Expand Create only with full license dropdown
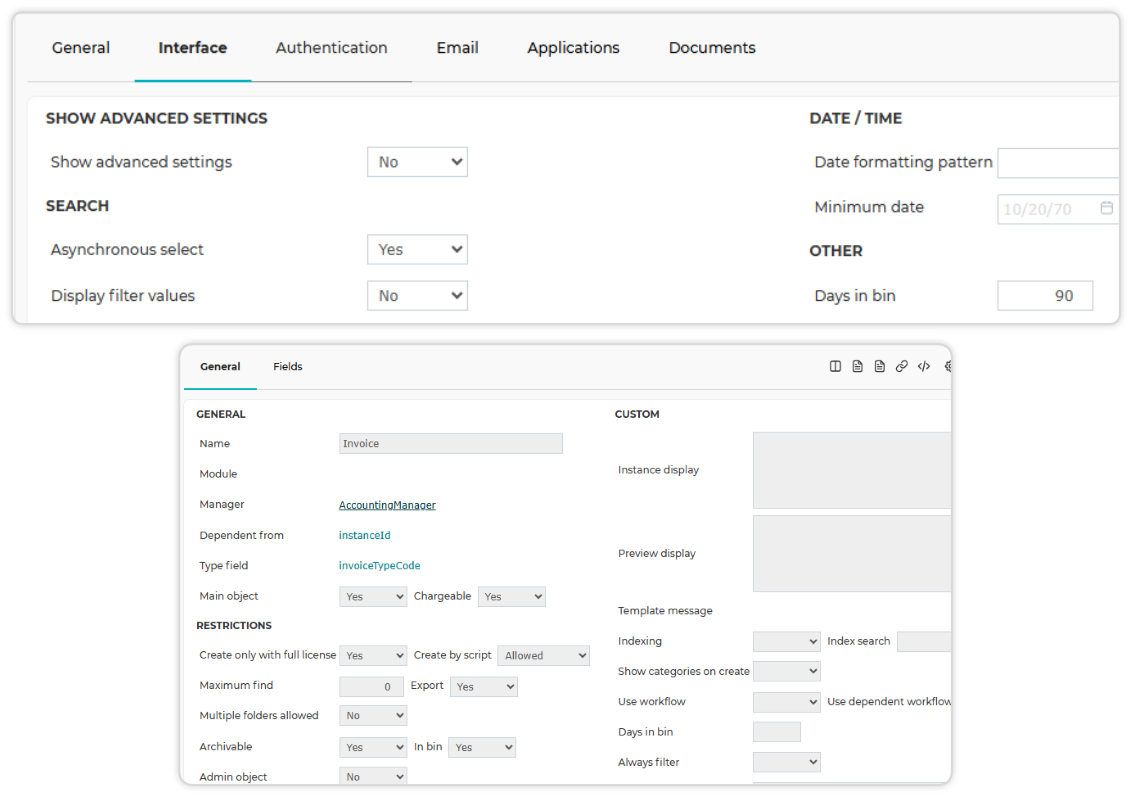This screenshot has width=1132, height=797. (373, 656)
